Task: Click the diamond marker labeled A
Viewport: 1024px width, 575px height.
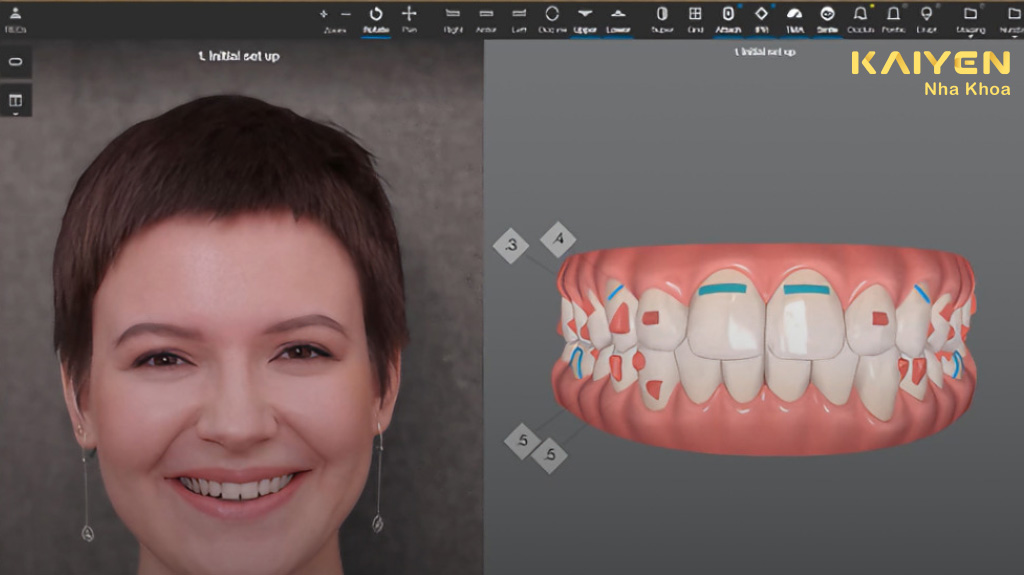Action: tap(558, 239)
